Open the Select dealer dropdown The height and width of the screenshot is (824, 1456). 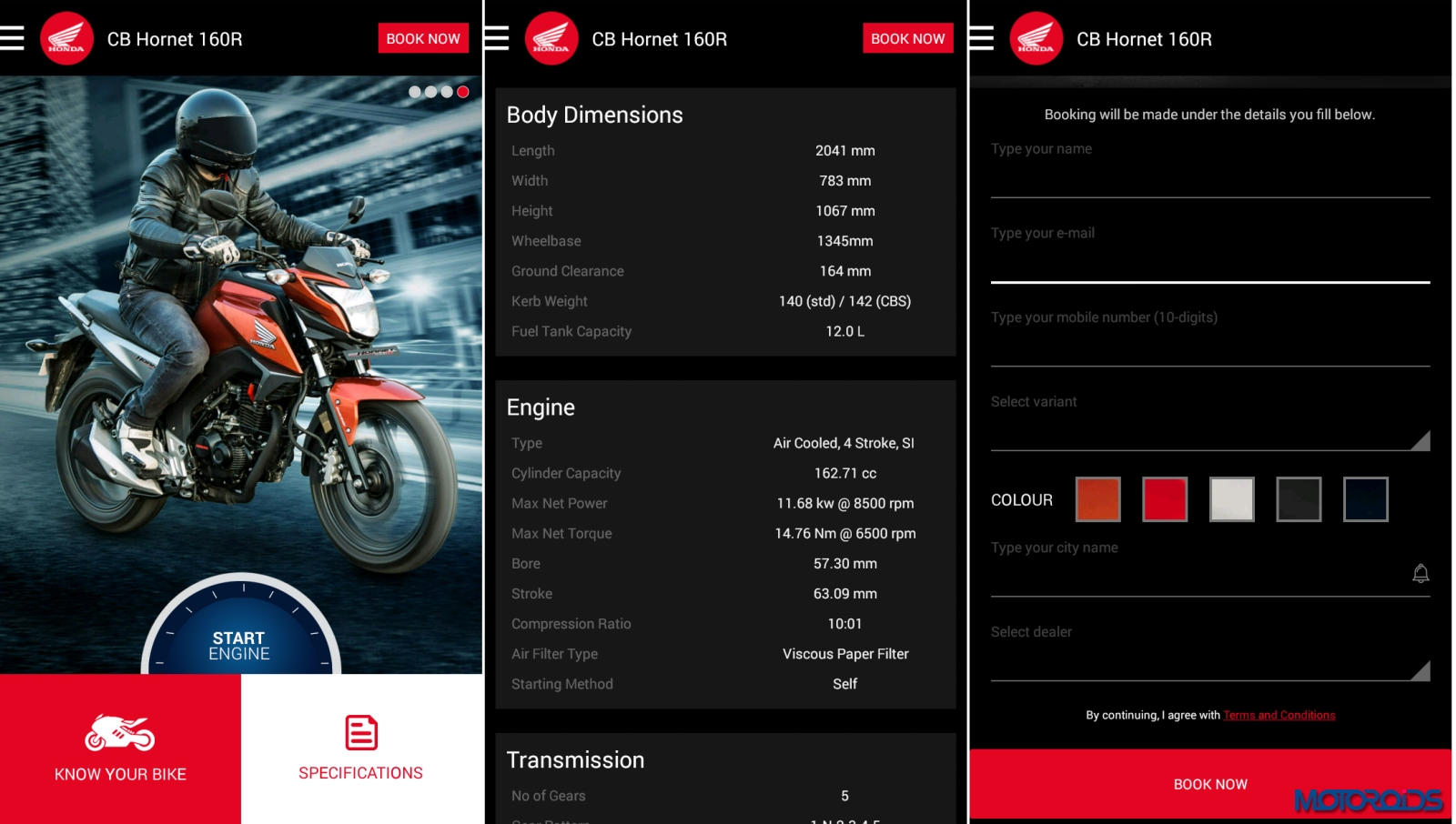(x=1210, y=651)
